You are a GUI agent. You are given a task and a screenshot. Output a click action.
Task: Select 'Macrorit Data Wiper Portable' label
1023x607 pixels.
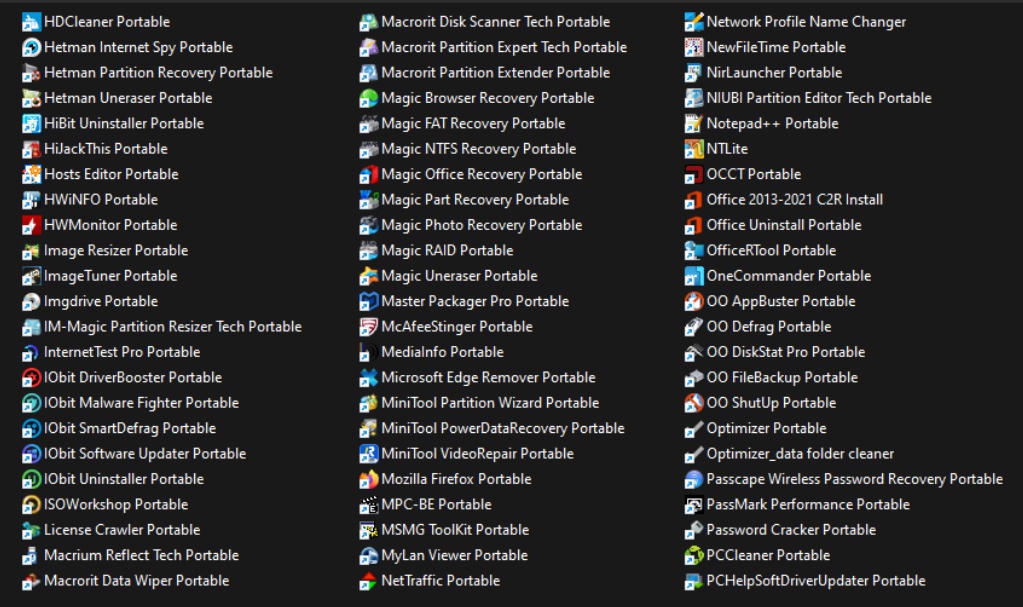pyautogui.click(x=136, y=581)
